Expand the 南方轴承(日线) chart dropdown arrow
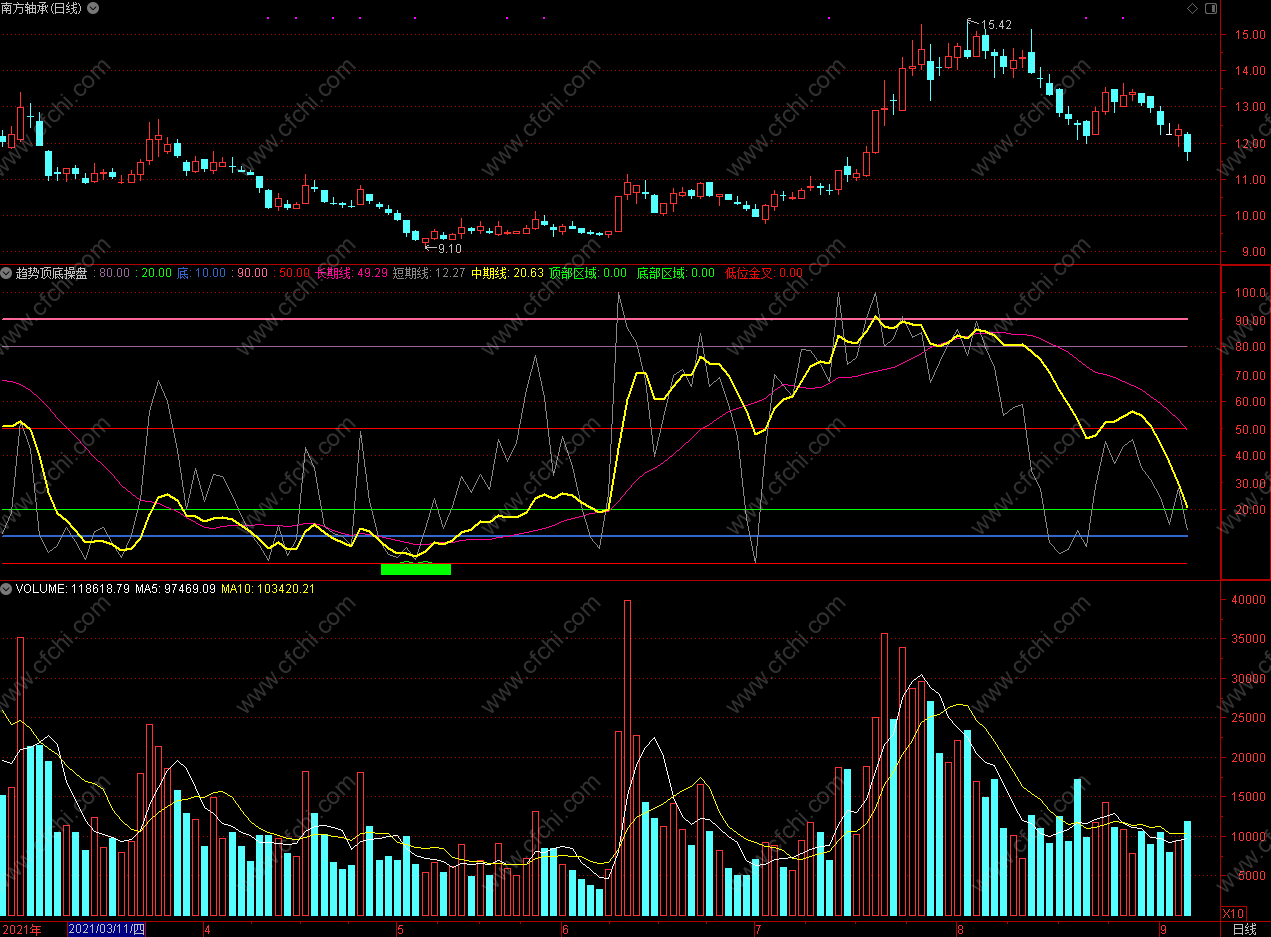 click(x=93, y=8)
